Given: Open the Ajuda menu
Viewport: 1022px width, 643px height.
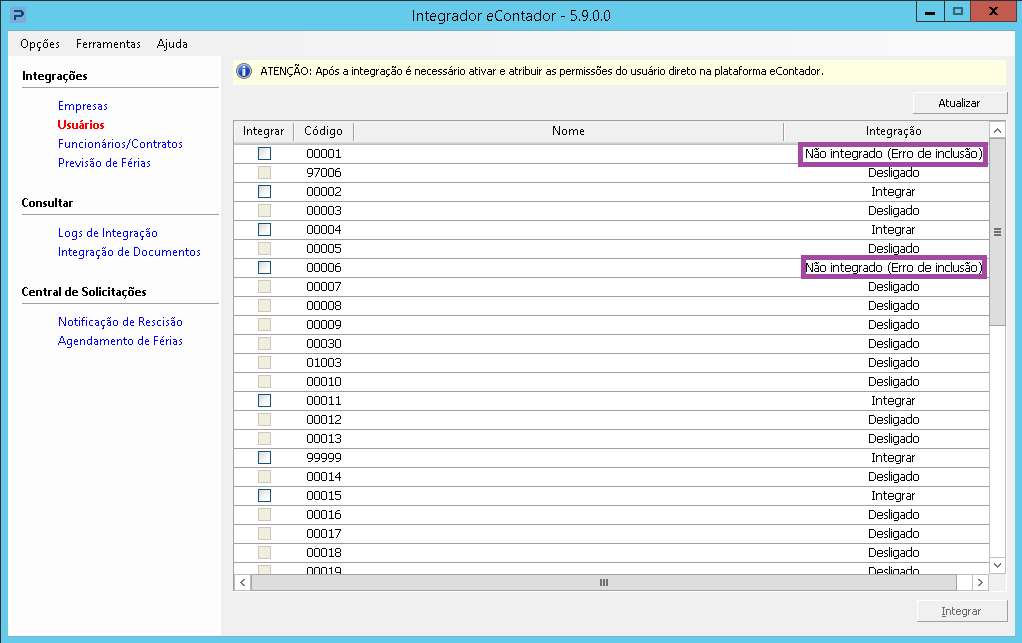Looking at the screenshot, I should click(x=172, y=44).
